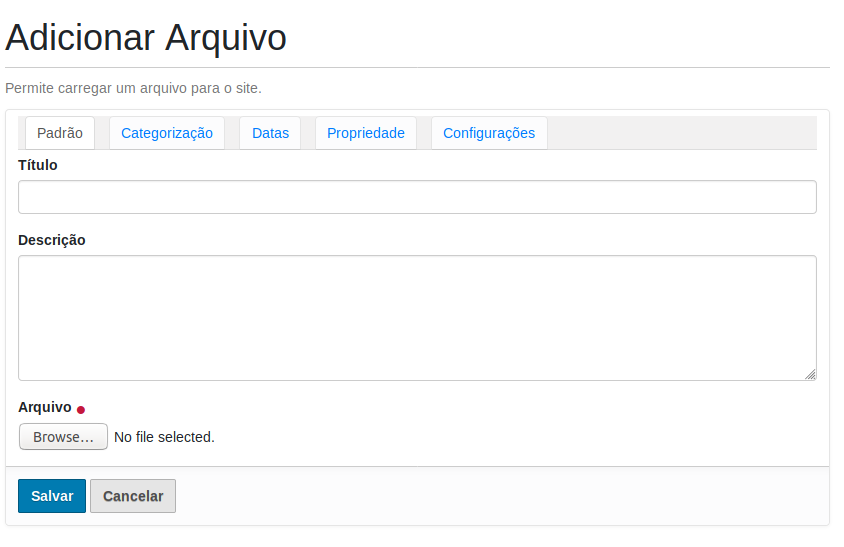Viewport: 844px width, 547px height.
Task: Grab the Descrição textarea resize handle
Action: [810, 374]
